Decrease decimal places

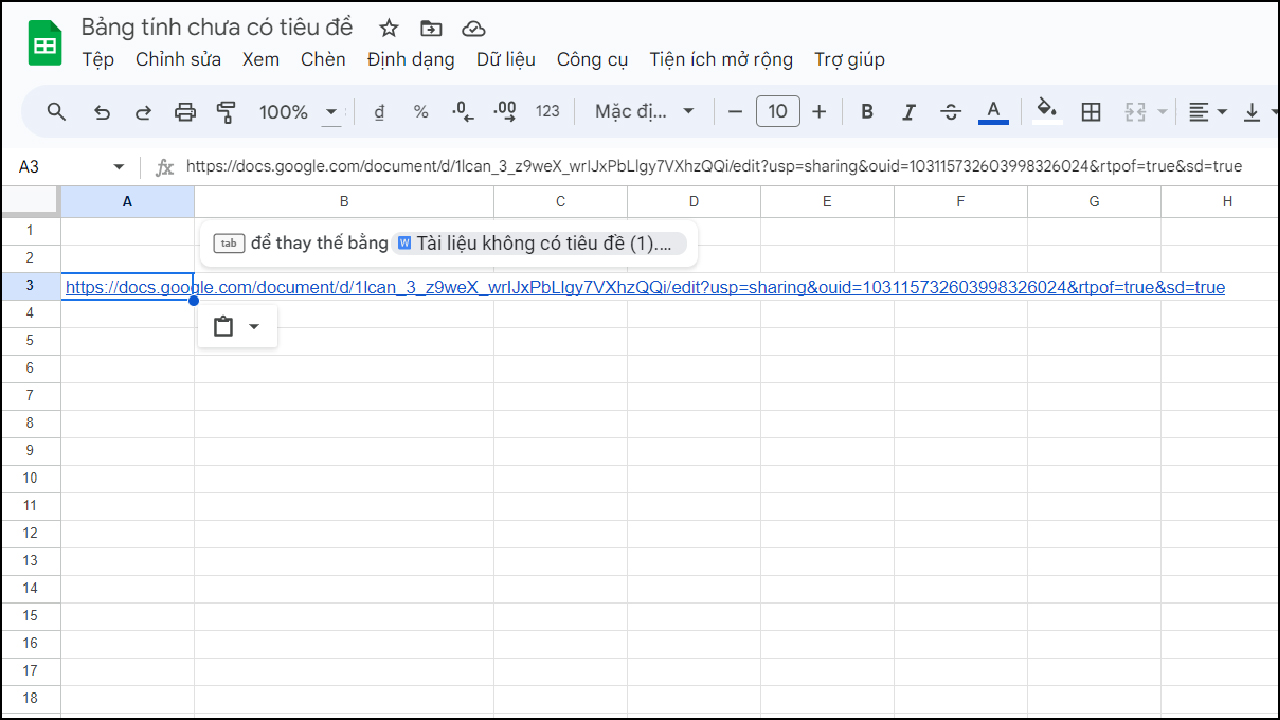point(463,112)
